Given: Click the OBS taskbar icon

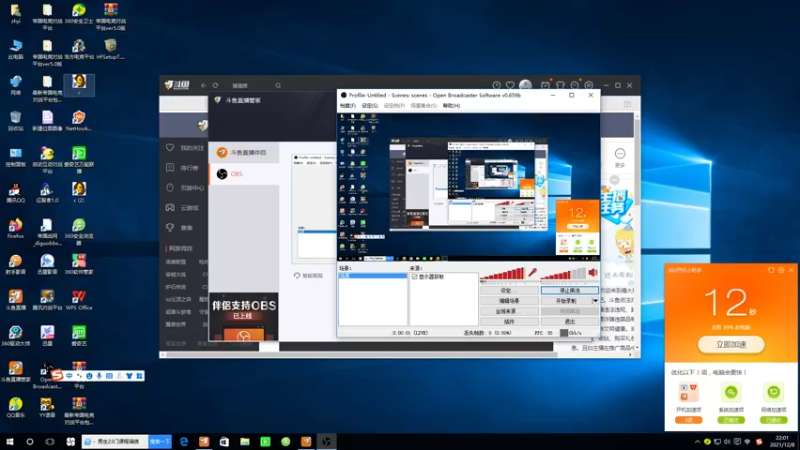Looking at the screenshot, I should point(327,441).
